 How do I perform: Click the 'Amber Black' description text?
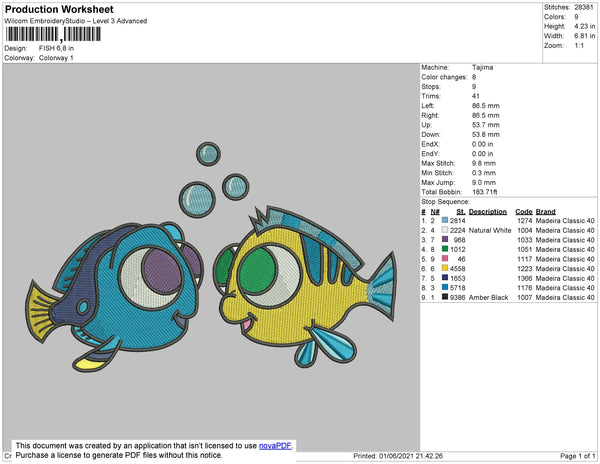(489, 297)
